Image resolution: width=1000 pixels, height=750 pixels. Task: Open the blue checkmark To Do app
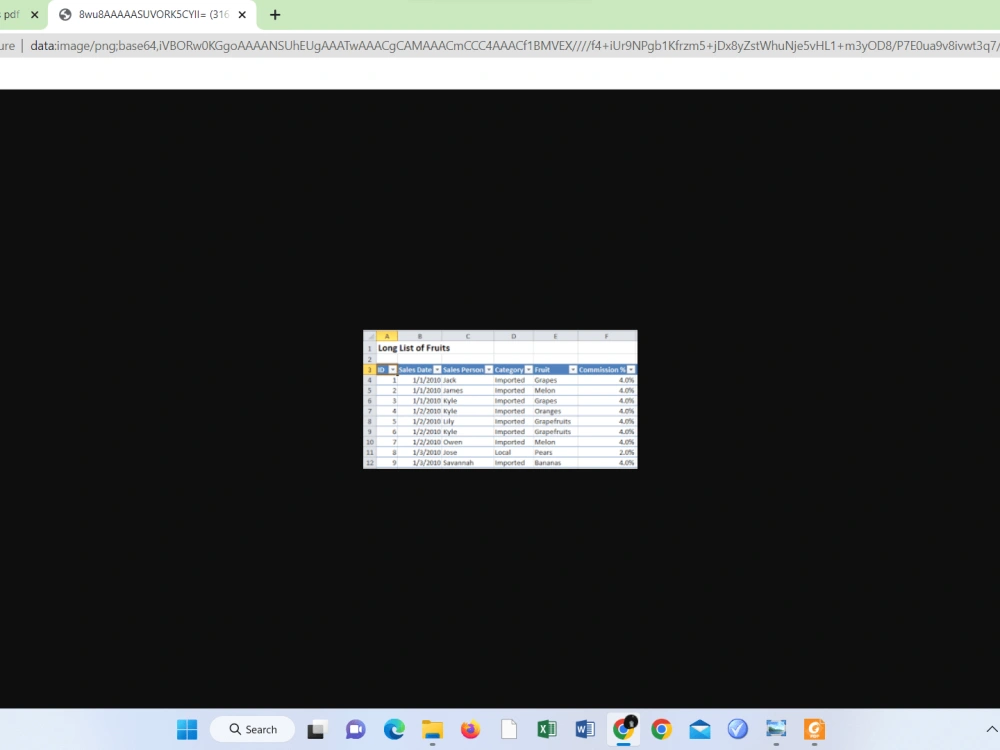click(x=738, y=729)
